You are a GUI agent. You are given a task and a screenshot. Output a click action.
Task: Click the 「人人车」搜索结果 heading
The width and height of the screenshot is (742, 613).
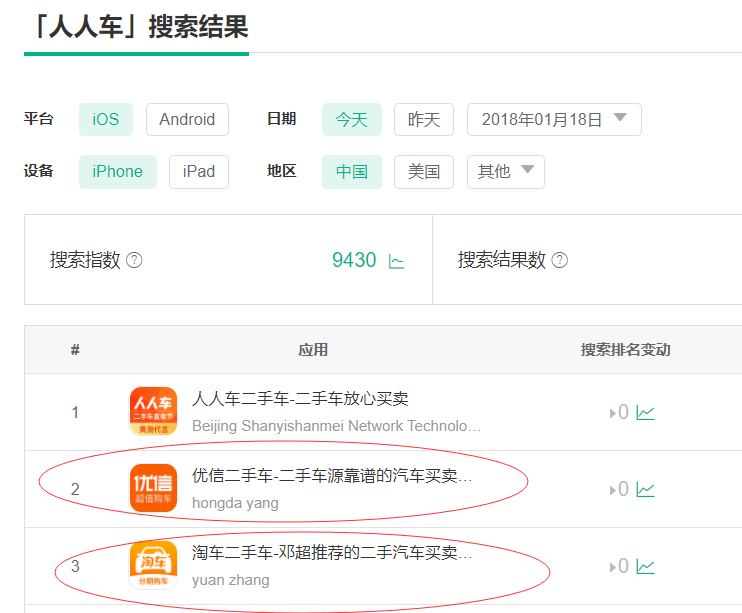click(x=139, y=27)
